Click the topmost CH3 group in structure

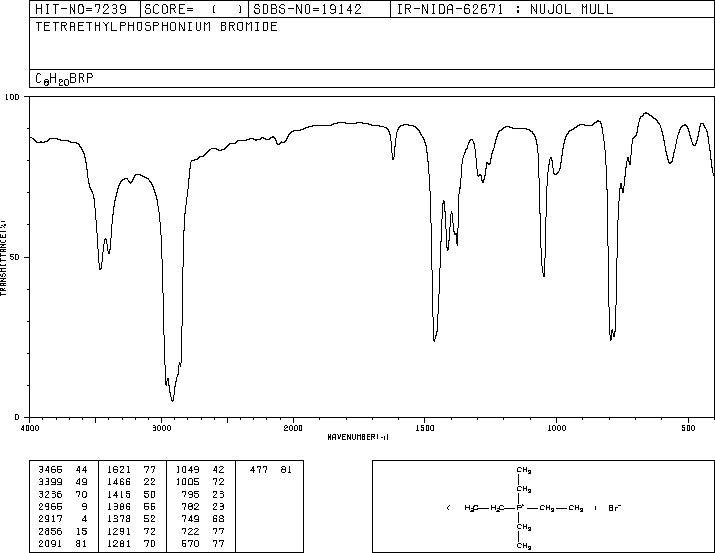(x=524, y=470)
